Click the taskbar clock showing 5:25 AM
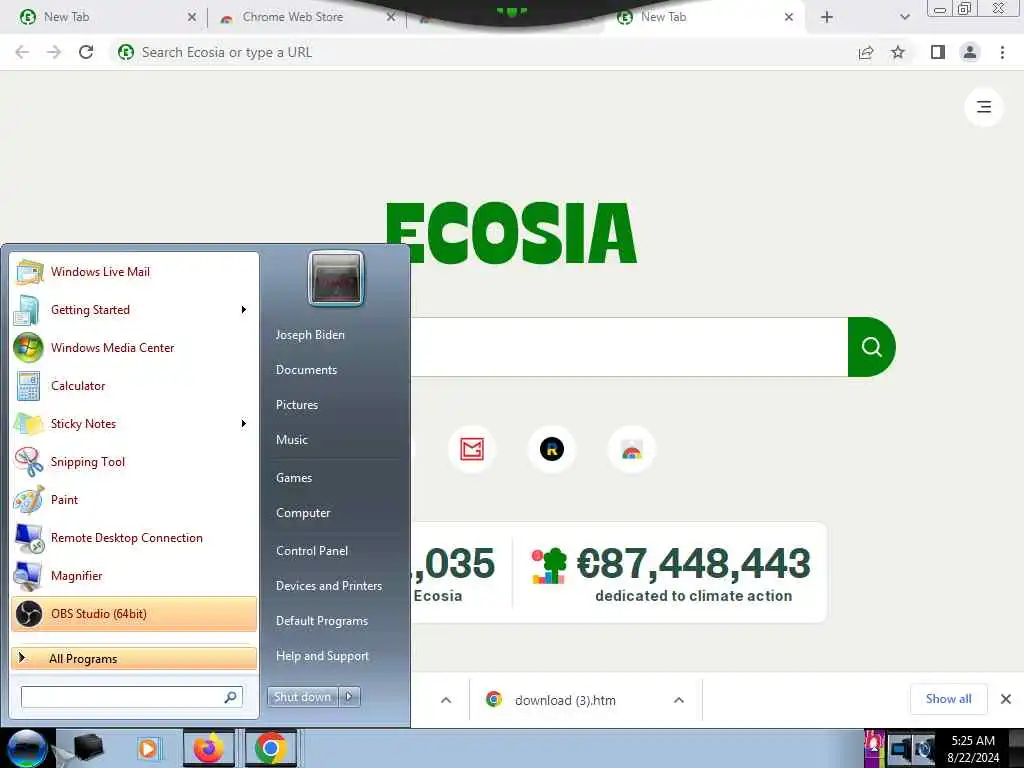This screenshot has width=1024, height=768. [x=973, y=749]
